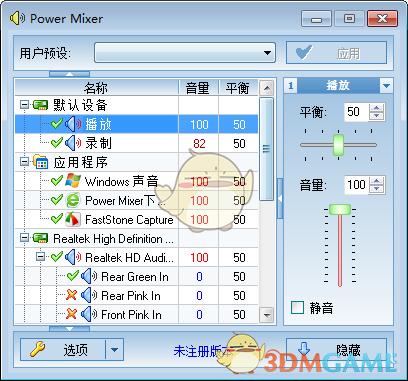Screen dimensions: 408x381
Task: Click the 隐藏 hide button
Action: pos(336,350)
